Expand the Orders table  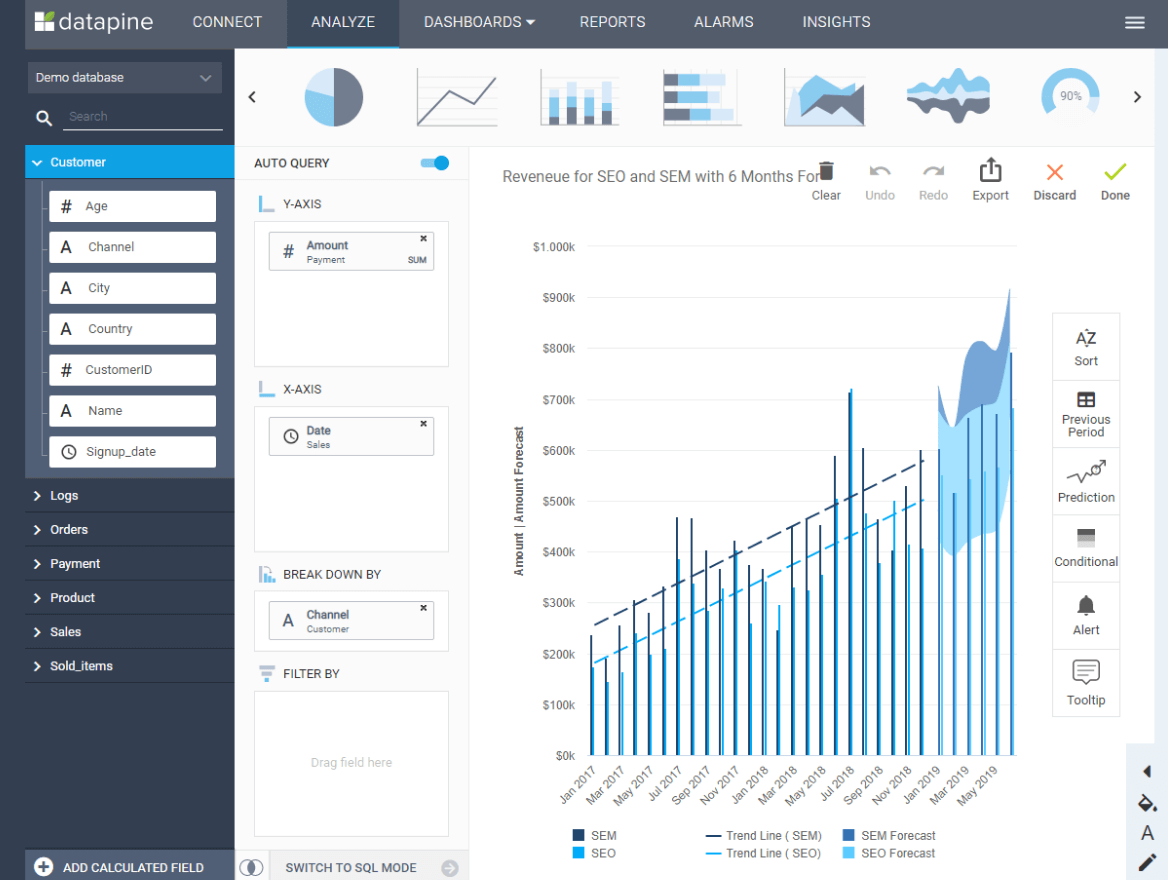point(69,530)
